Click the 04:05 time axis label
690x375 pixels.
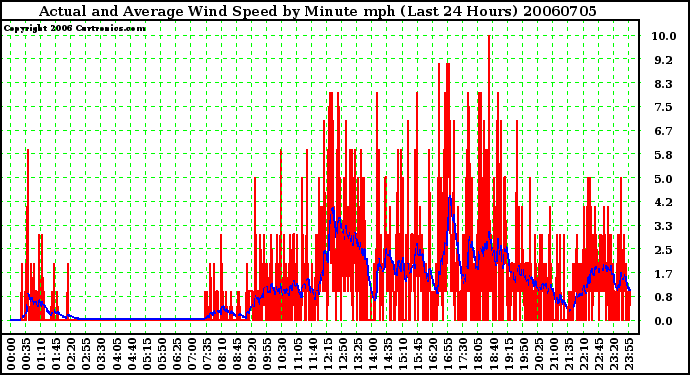116,354
